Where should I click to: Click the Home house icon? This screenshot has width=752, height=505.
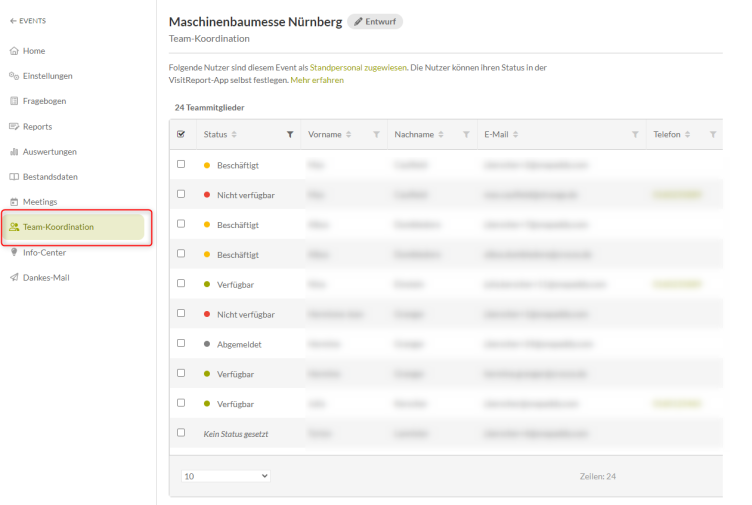coord(14,51)
